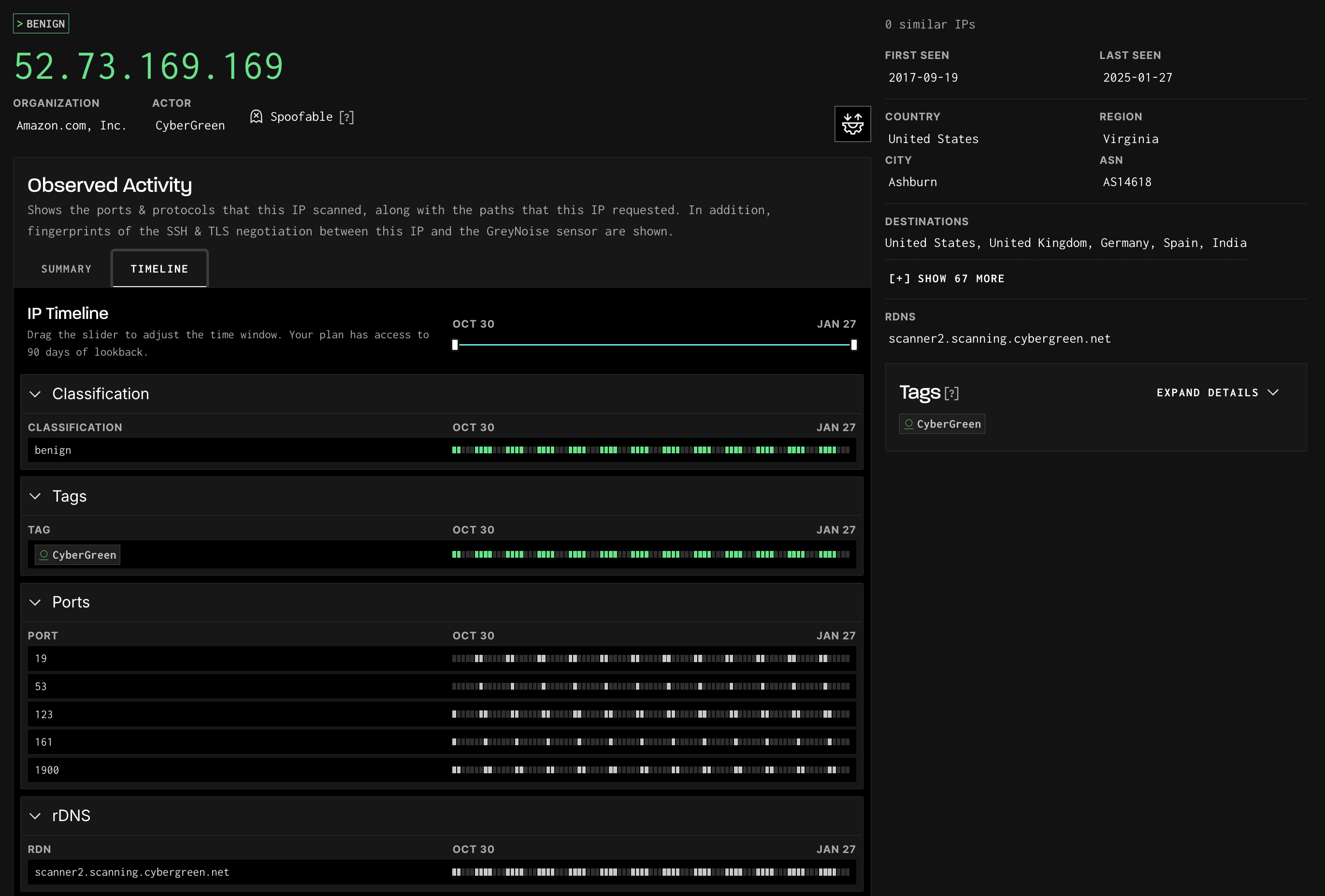
Task: Select port 1900 row
Action: pos(442,770)
